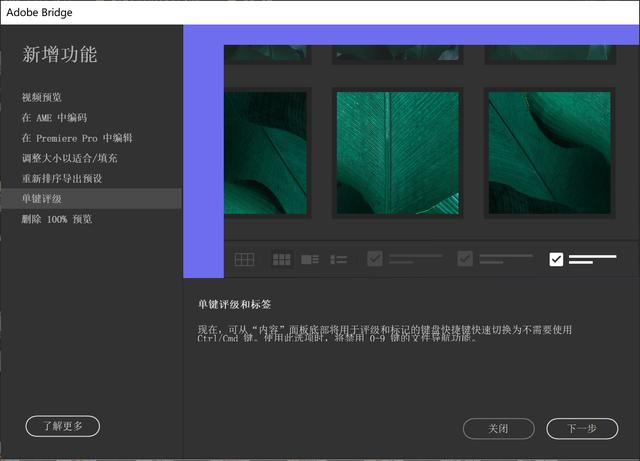The height and width of the screenshot is (461, 640).
Task: Click the right curved leaf thumbnail
Action: tap(550, 153)
